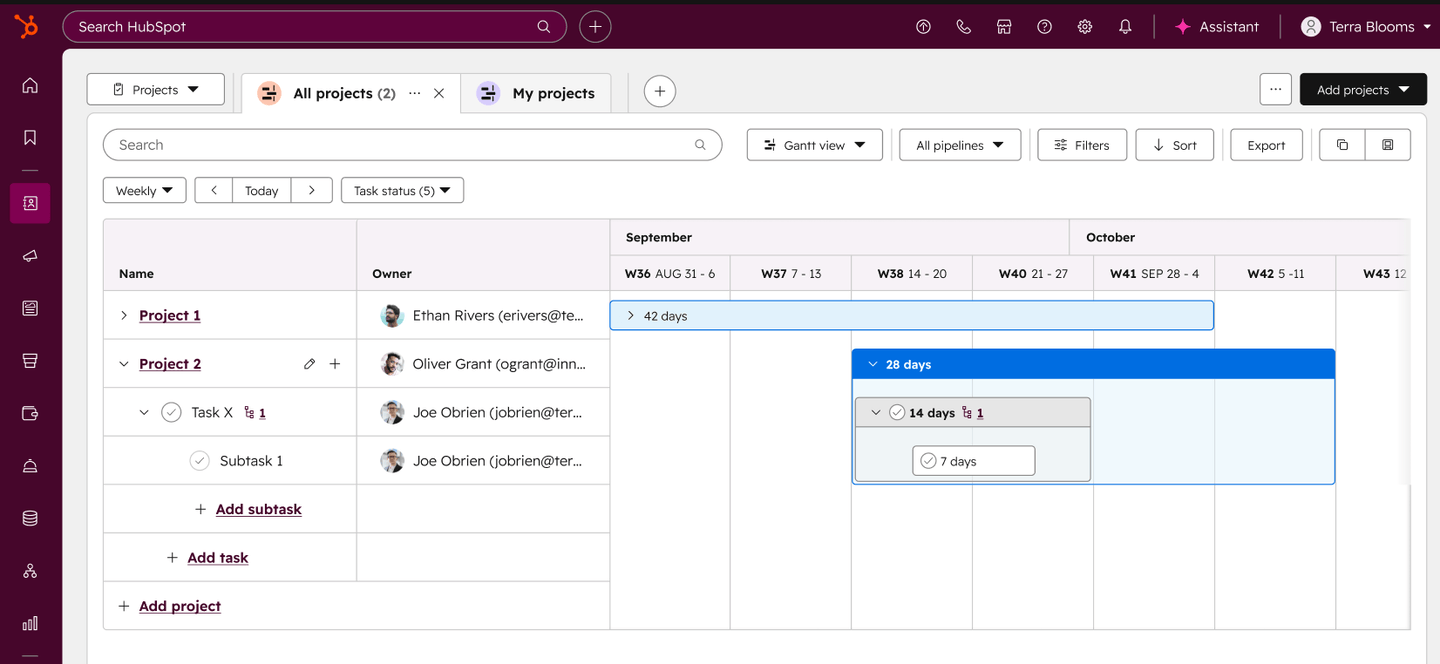Toggle completion circle on 7 days Gantt bar
The width and height of the screenshot is (1440, 664).
pyautogui.click(x=928, y=461)
